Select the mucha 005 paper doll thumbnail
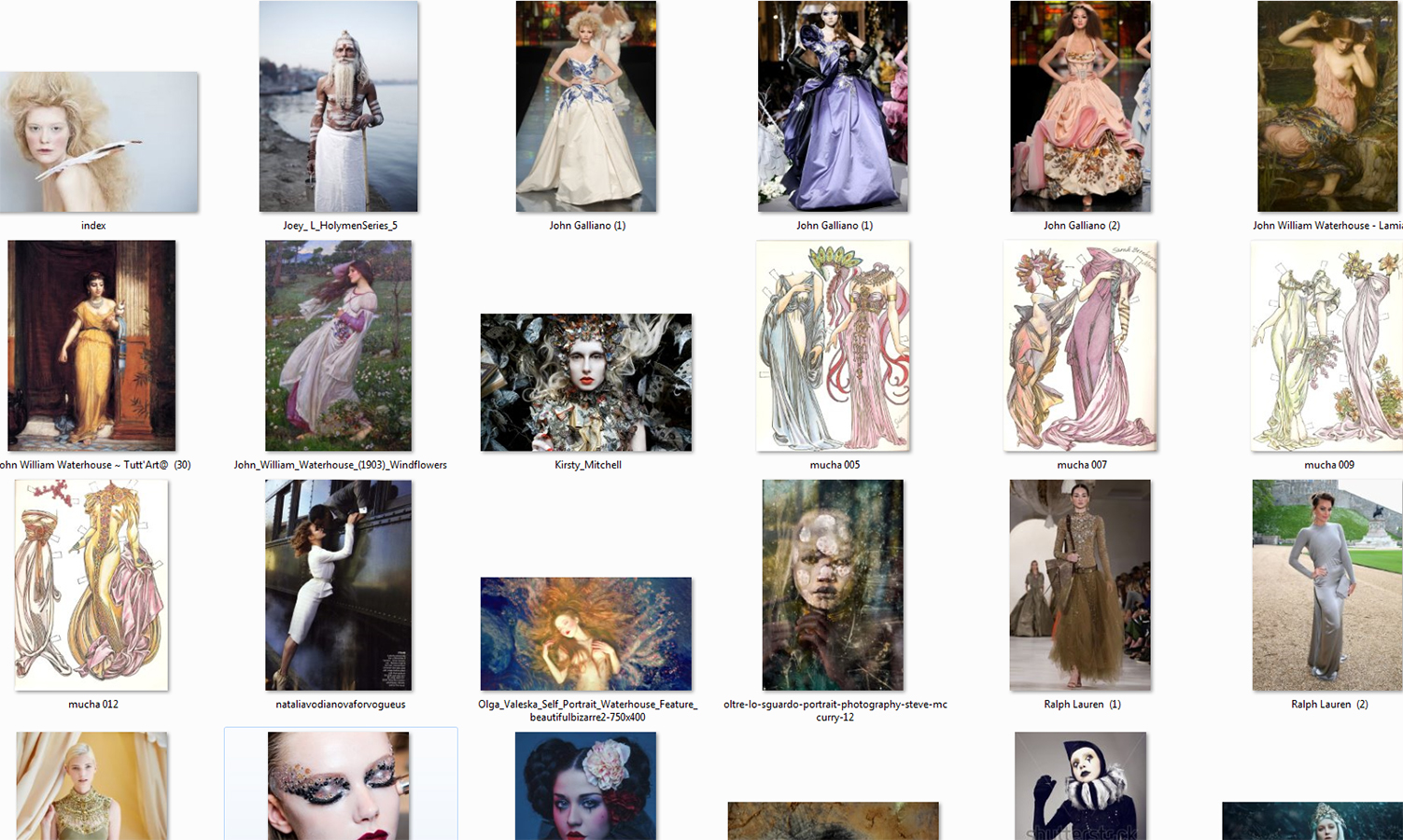Screen dimensions: 1403x840 point(833,345)
